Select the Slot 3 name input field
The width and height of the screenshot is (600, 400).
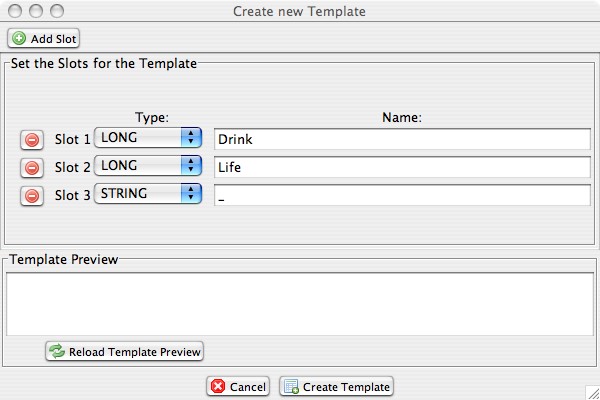402,195
